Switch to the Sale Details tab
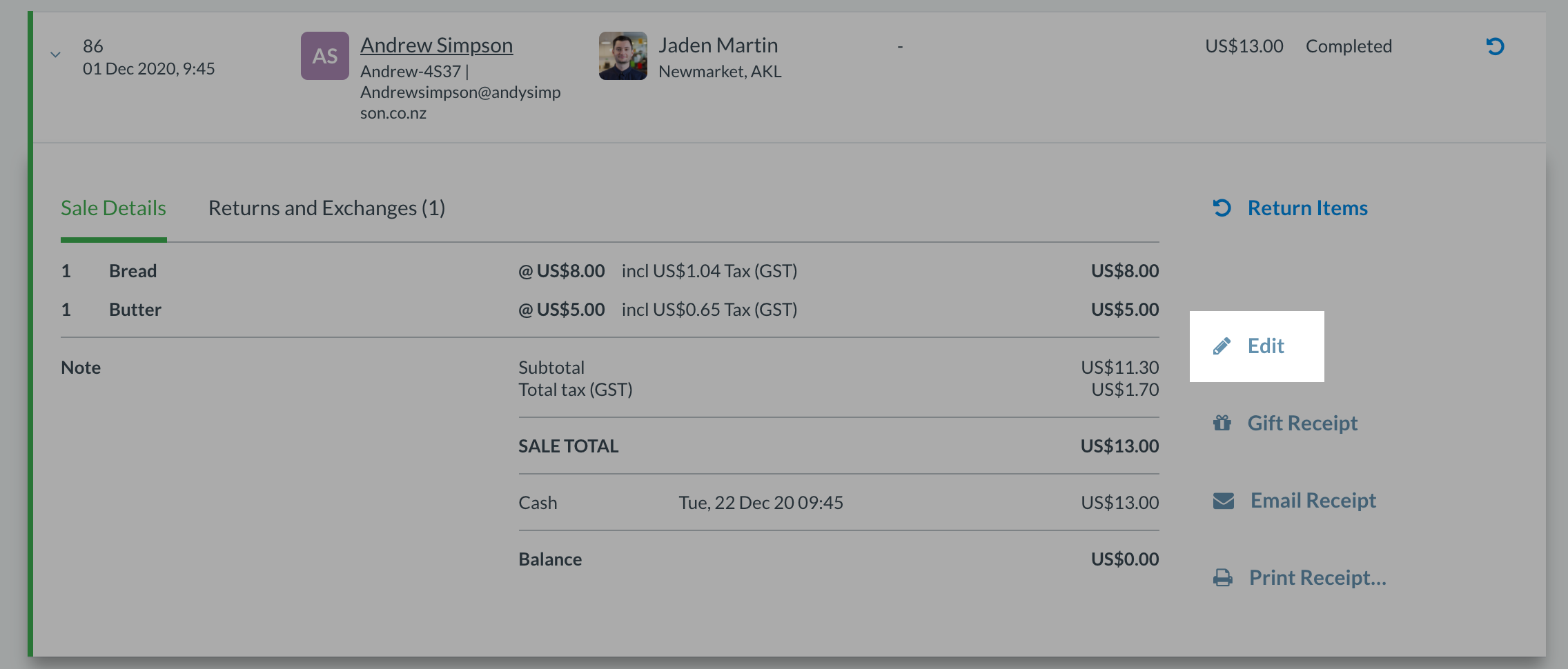Image resolution: width=1568 pixels, height=669 pixels. (x=113, y=208)
